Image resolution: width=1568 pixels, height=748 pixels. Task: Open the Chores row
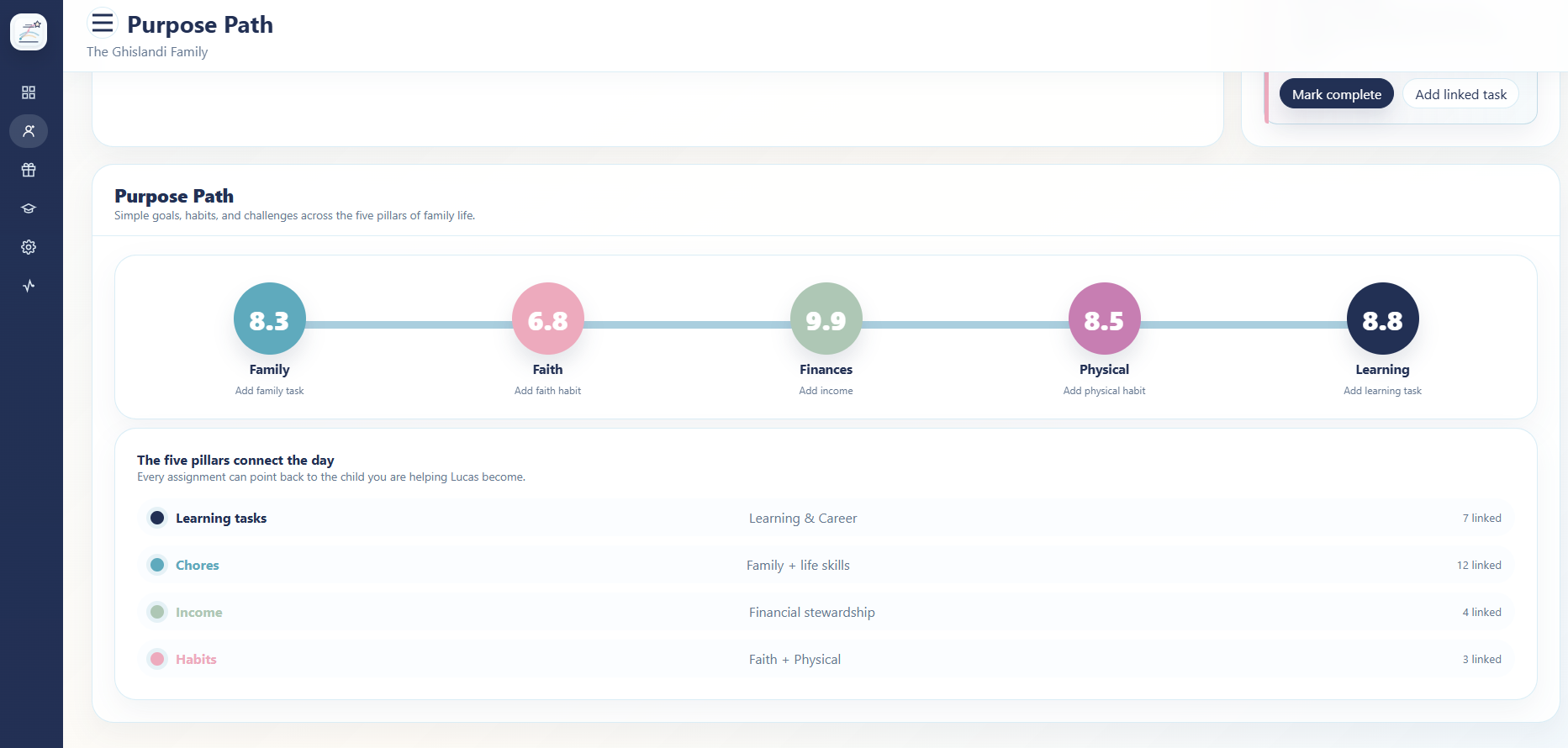point(826,566)
